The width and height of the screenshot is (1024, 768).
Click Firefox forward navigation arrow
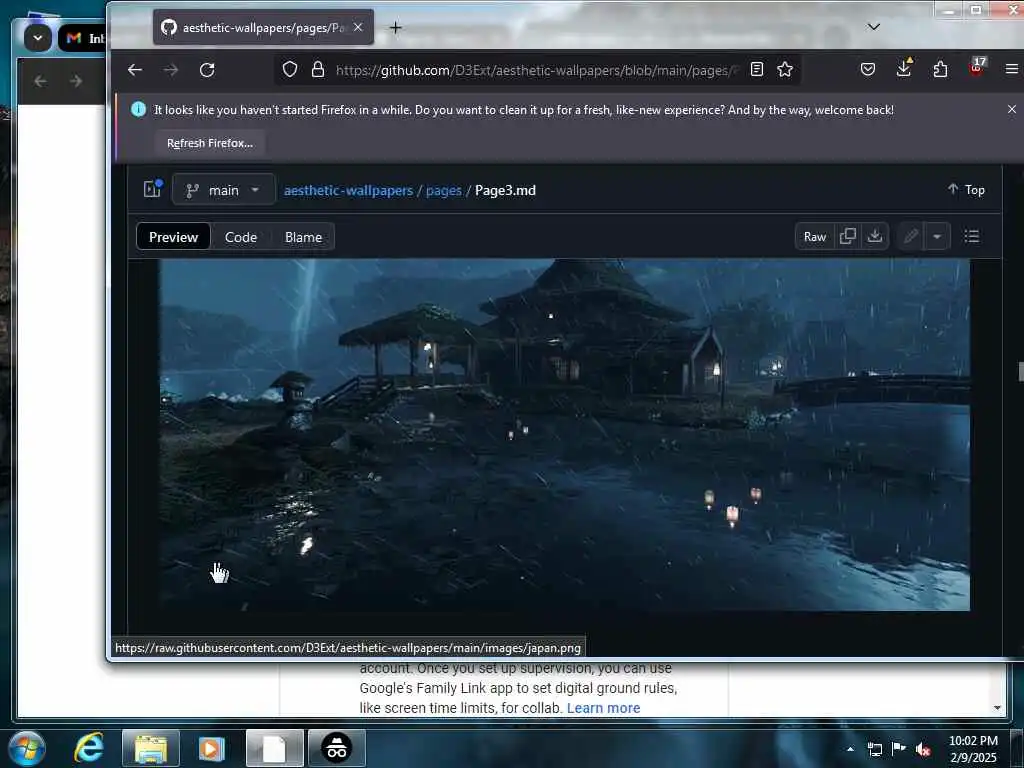[x=171, y=70]
